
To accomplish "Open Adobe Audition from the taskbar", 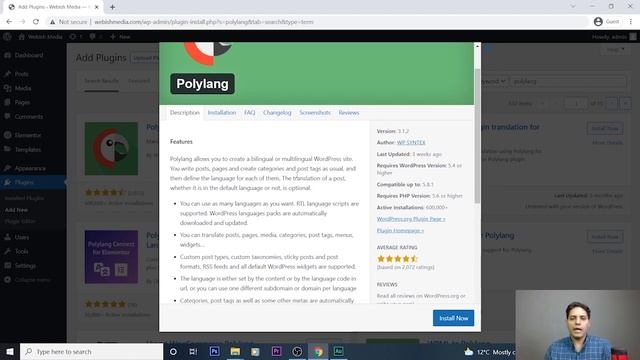I will coord(338,351).
